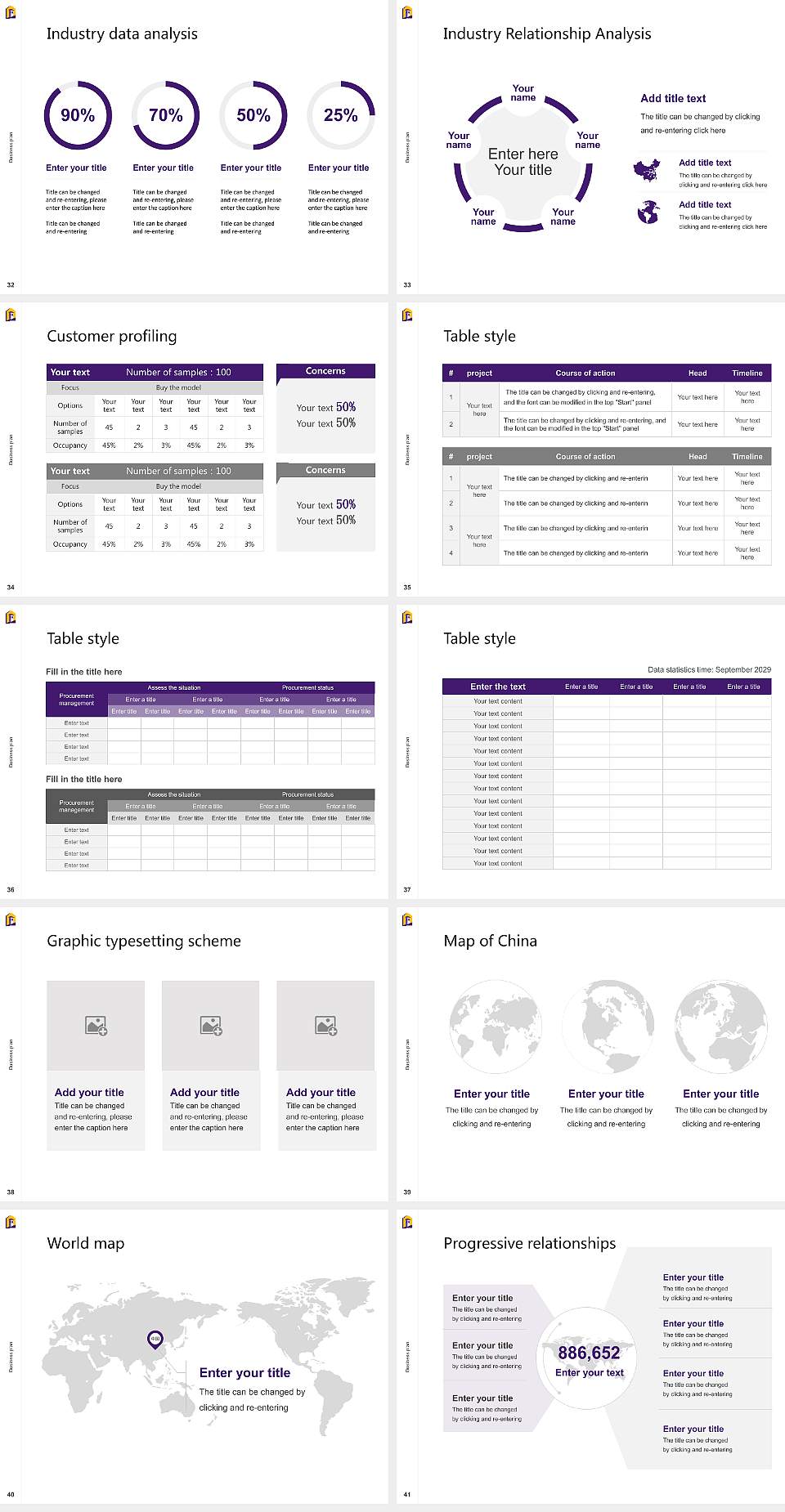Click the logo icon on Map of China slide
Screen dimensions: 785x1512
(x=407, y=919)
